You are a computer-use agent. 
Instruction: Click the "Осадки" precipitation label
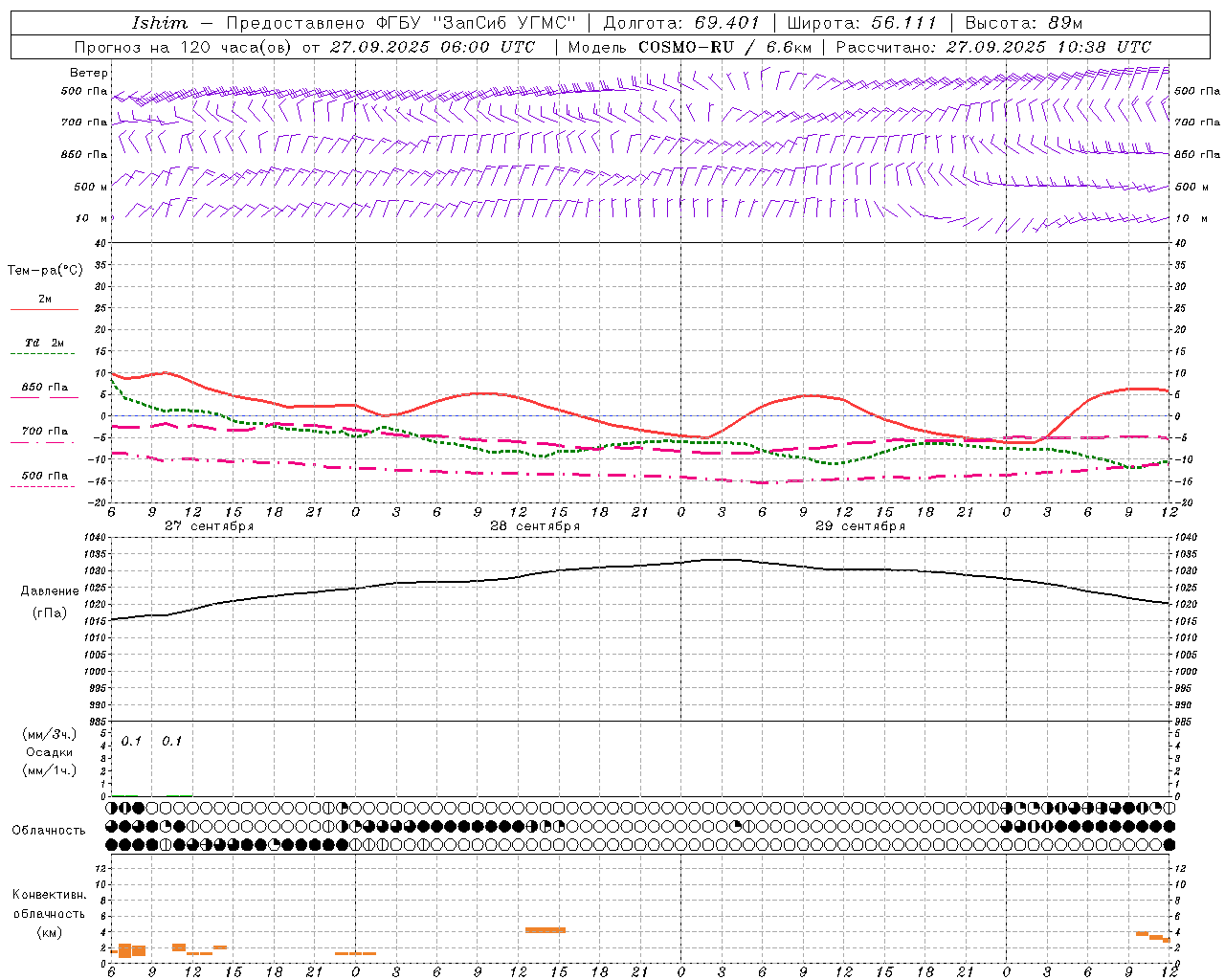tap(50, 752)
